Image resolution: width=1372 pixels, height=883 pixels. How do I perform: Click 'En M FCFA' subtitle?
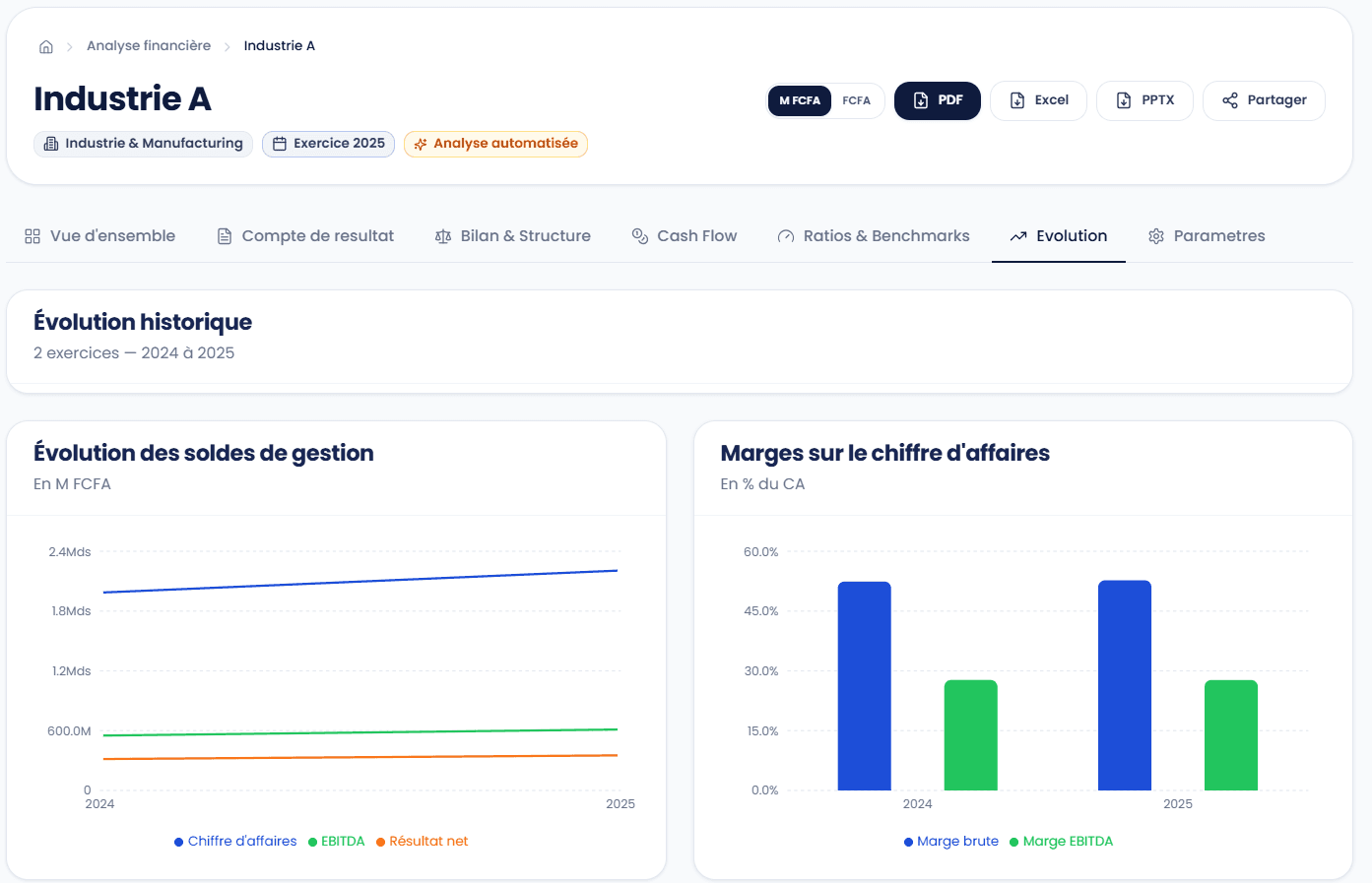point(72,484)
